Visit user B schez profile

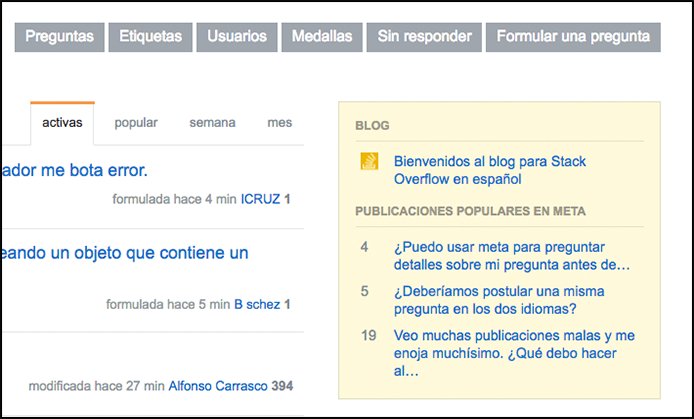(x=257, y=304)
